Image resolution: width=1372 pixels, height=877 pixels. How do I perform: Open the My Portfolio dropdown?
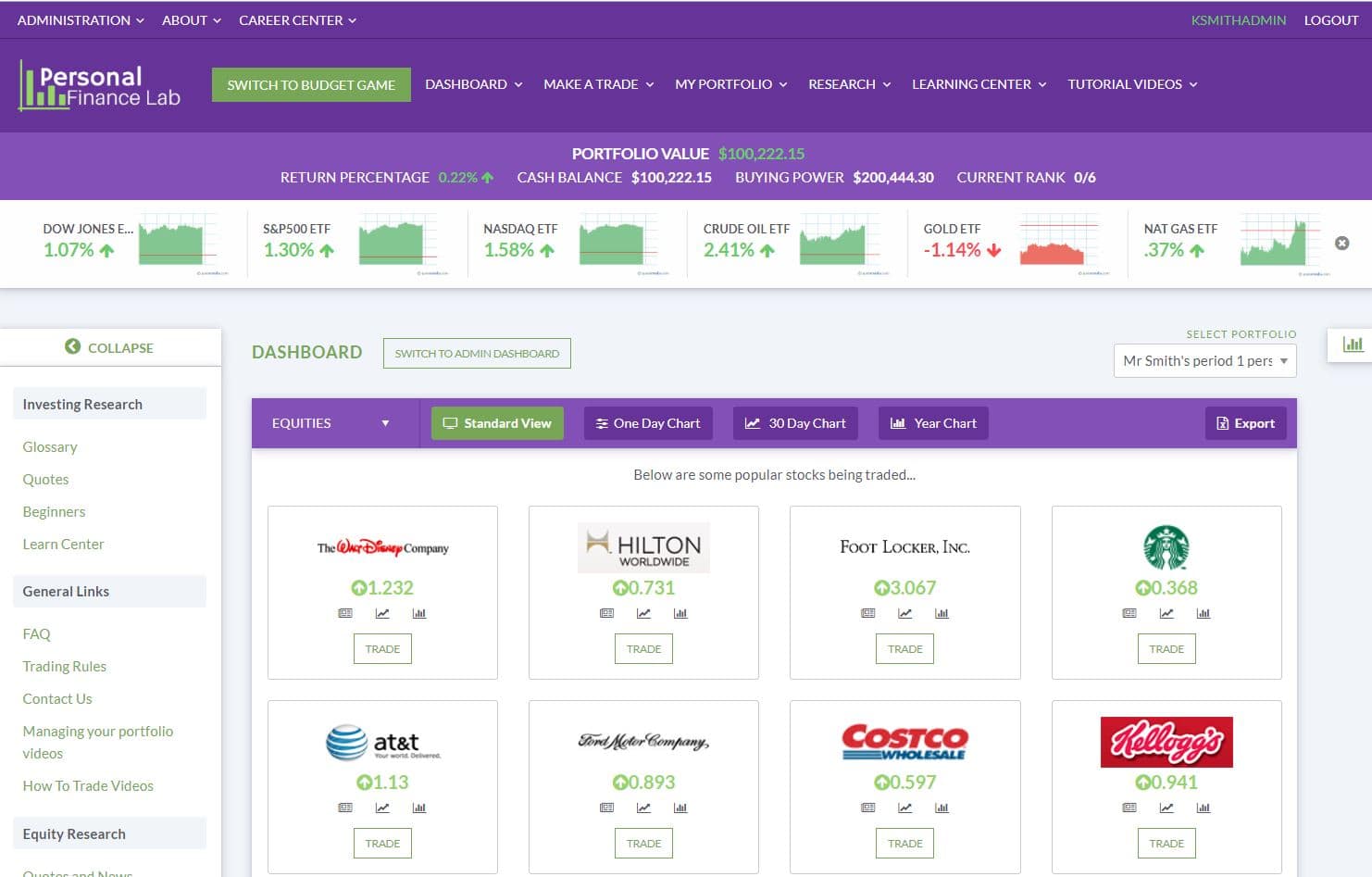[731, 84]
